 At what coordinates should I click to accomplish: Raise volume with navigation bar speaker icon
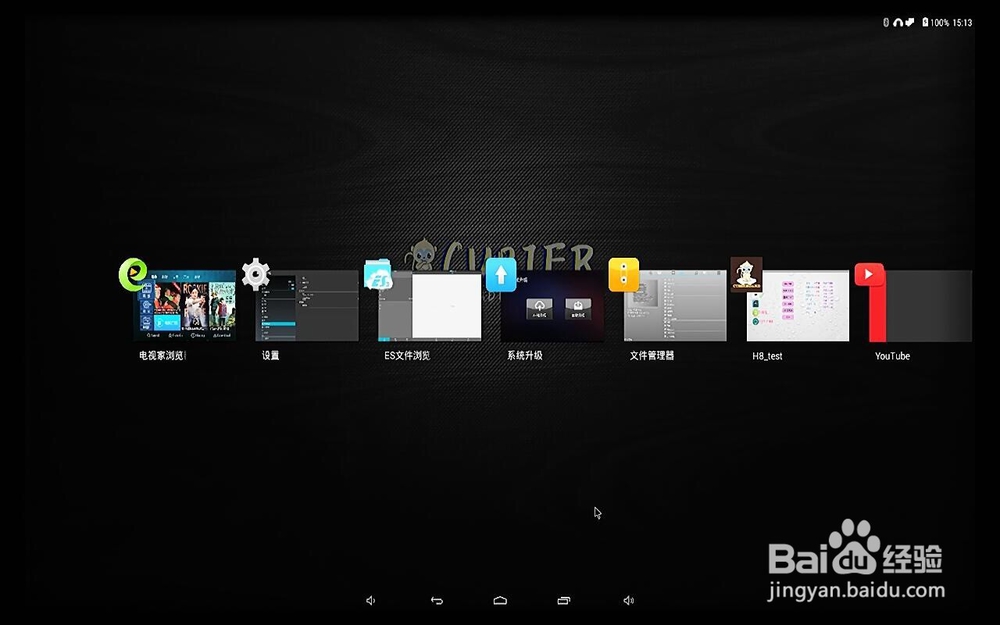[629, 600]
